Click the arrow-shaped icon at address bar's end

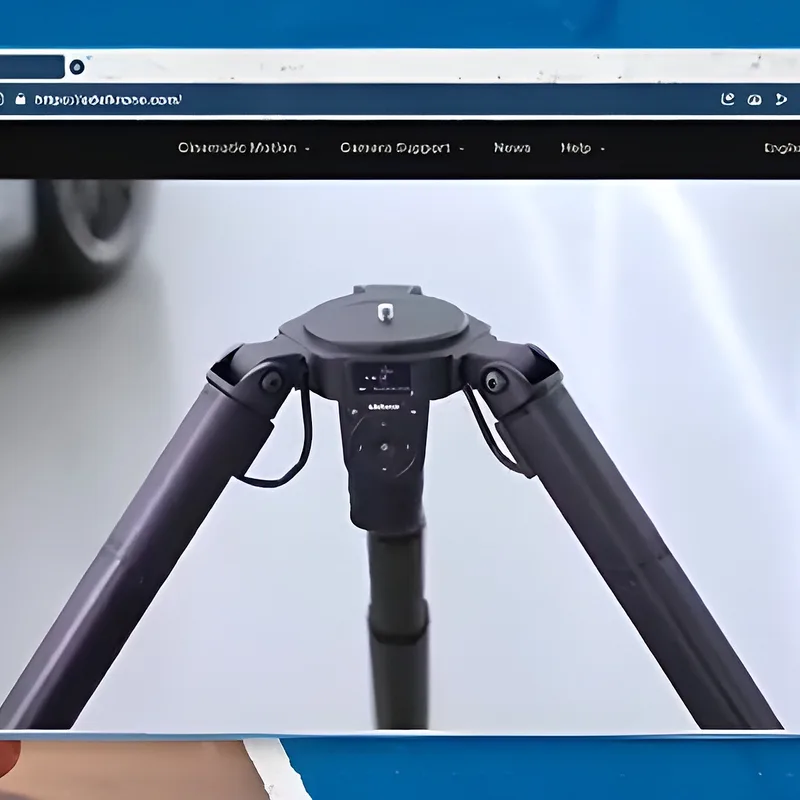[781, 99]
